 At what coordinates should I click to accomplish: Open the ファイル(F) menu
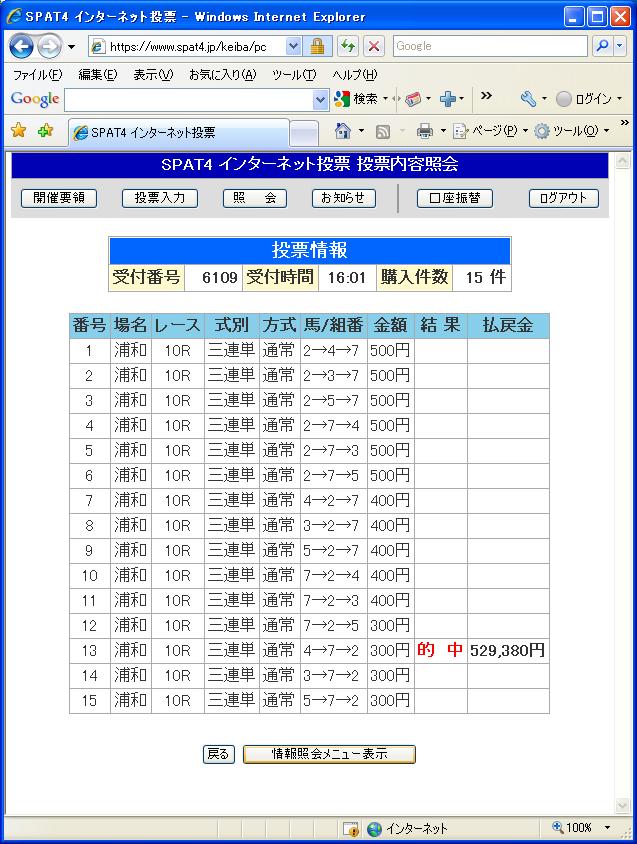point(38,74)
